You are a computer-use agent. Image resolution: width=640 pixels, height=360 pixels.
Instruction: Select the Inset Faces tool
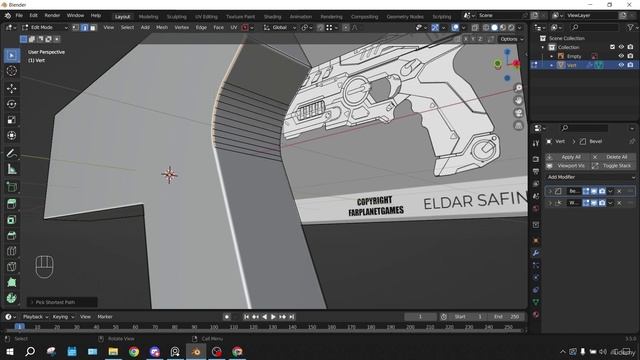(12, 220)
